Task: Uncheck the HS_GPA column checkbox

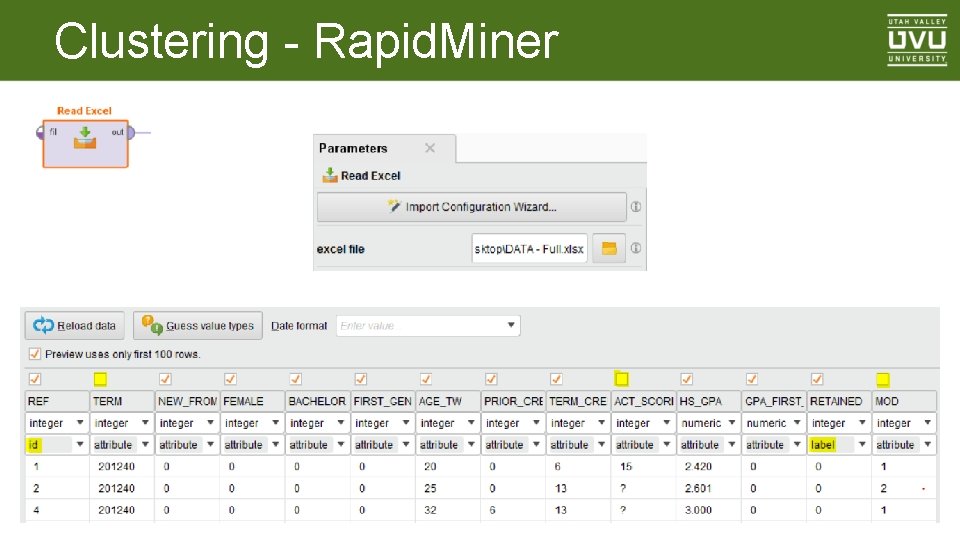Action: (x=687, y=380)
